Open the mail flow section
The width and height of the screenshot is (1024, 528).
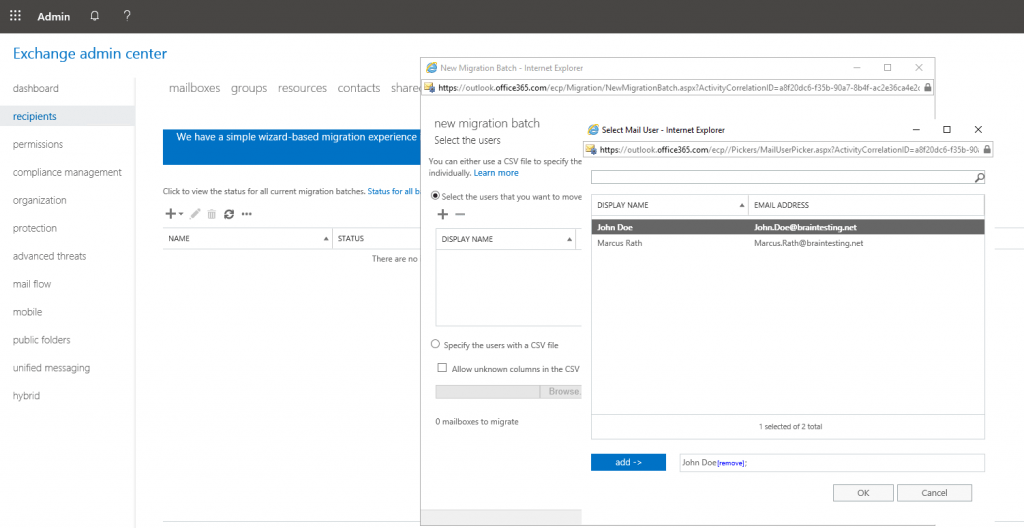(x=32, y=284)
